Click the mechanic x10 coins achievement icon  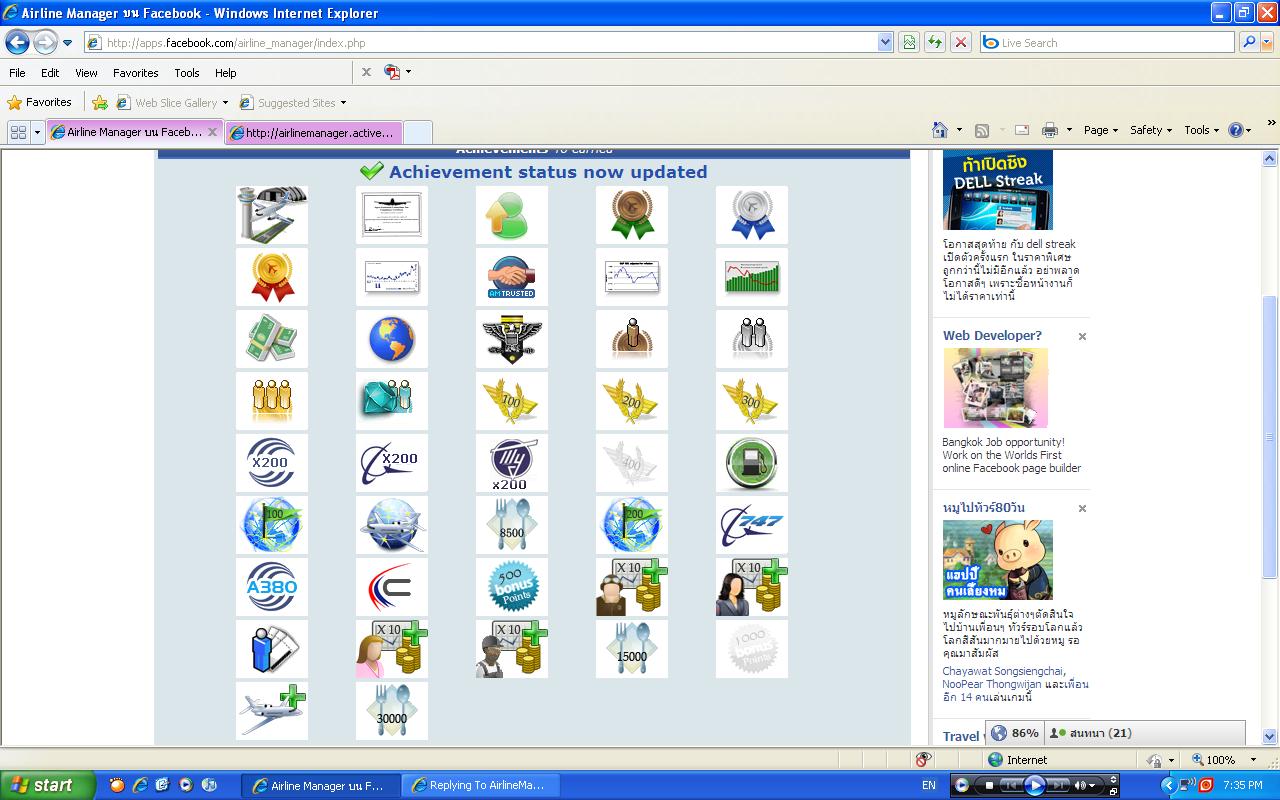512,649
